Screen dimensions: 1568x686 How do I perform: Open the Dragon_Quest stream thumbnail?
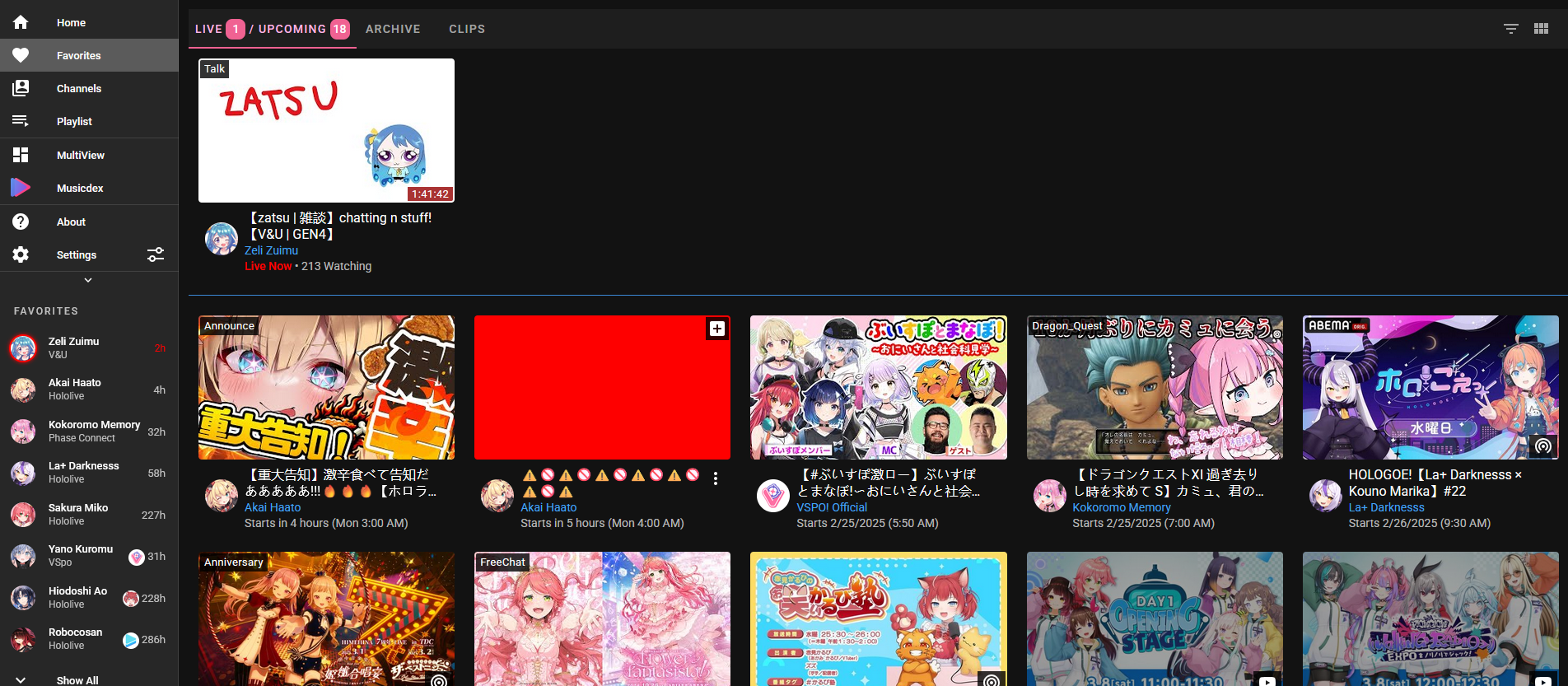pos(1155,387)
